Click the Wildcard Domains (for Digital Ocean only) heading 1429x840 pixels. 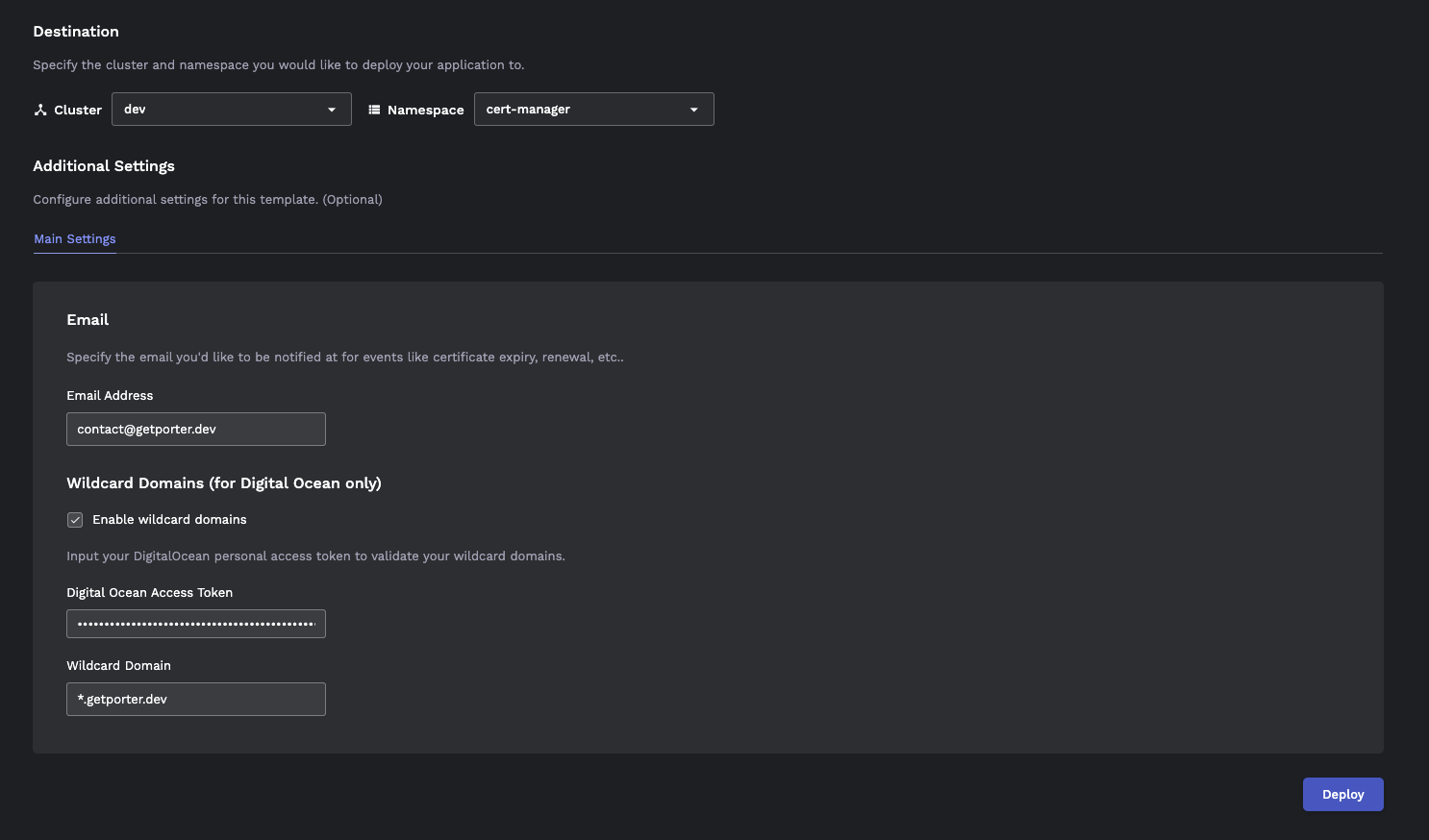[x=224, y=483]
